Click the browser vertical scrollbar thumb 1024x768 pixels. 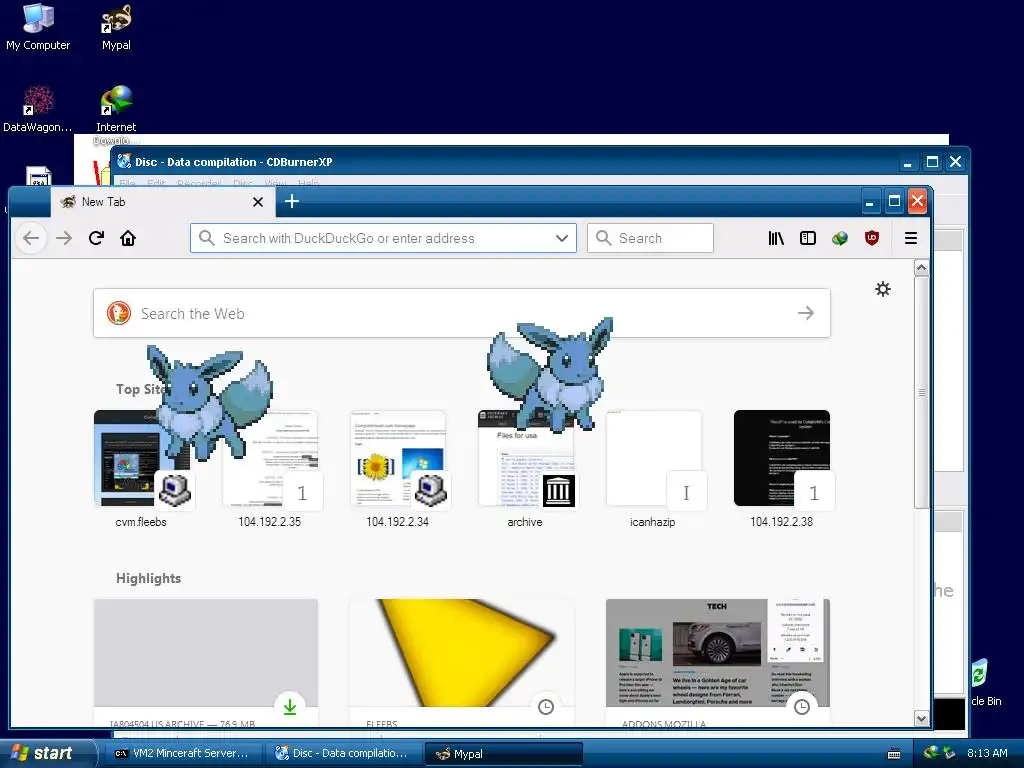pos(921,392)
